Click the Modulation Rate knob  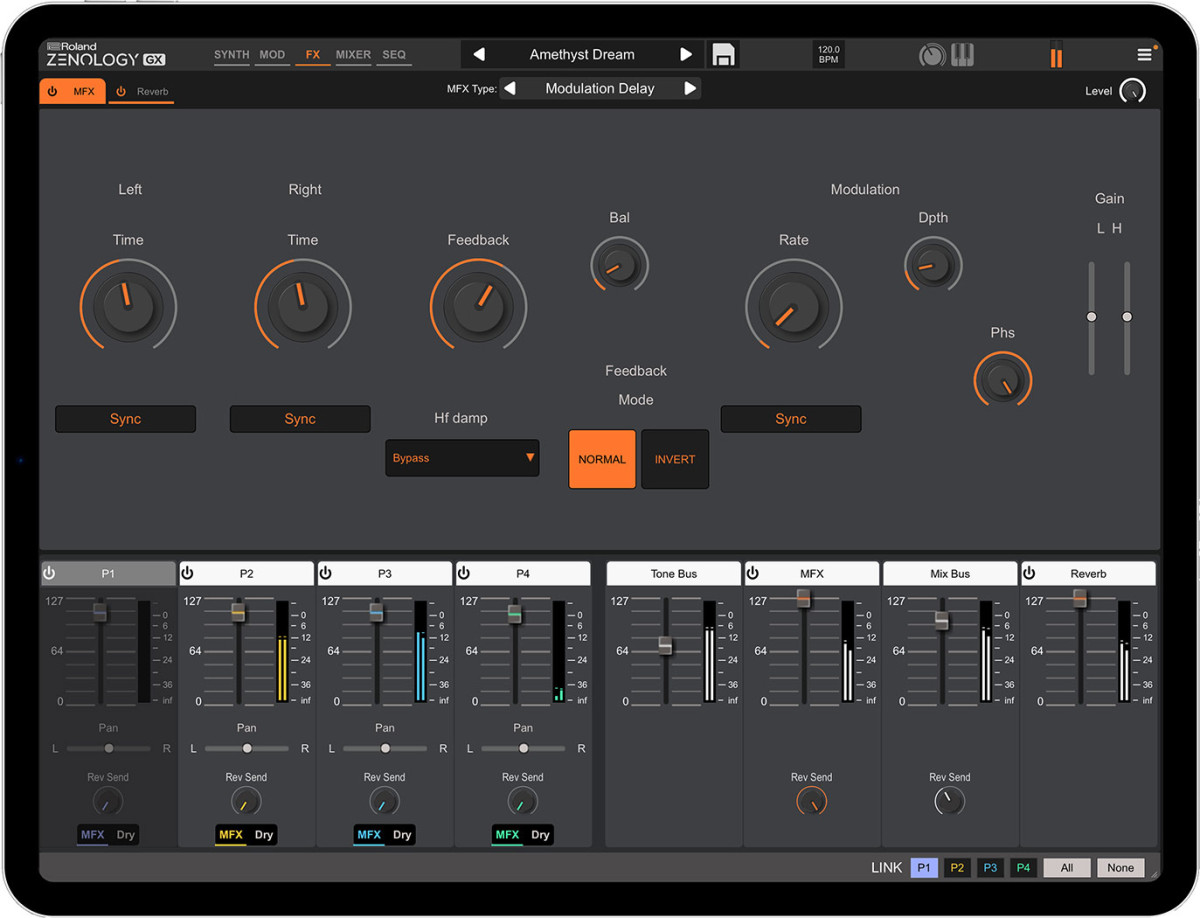(794, 304)
